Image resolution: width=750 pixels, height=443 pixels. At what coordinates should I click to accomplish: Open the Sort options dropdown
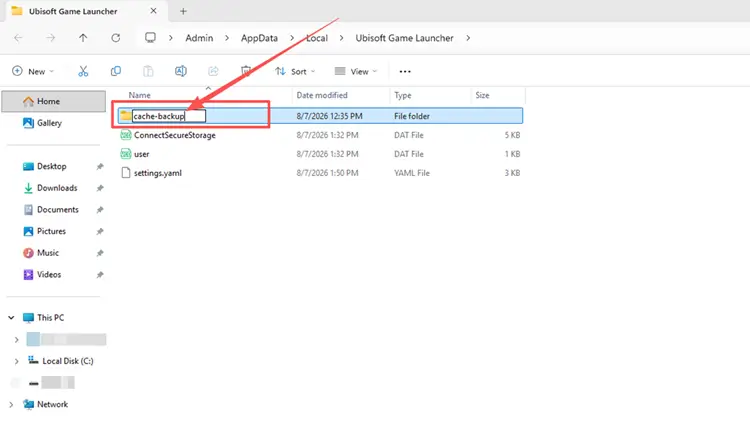tap(295, 71)
